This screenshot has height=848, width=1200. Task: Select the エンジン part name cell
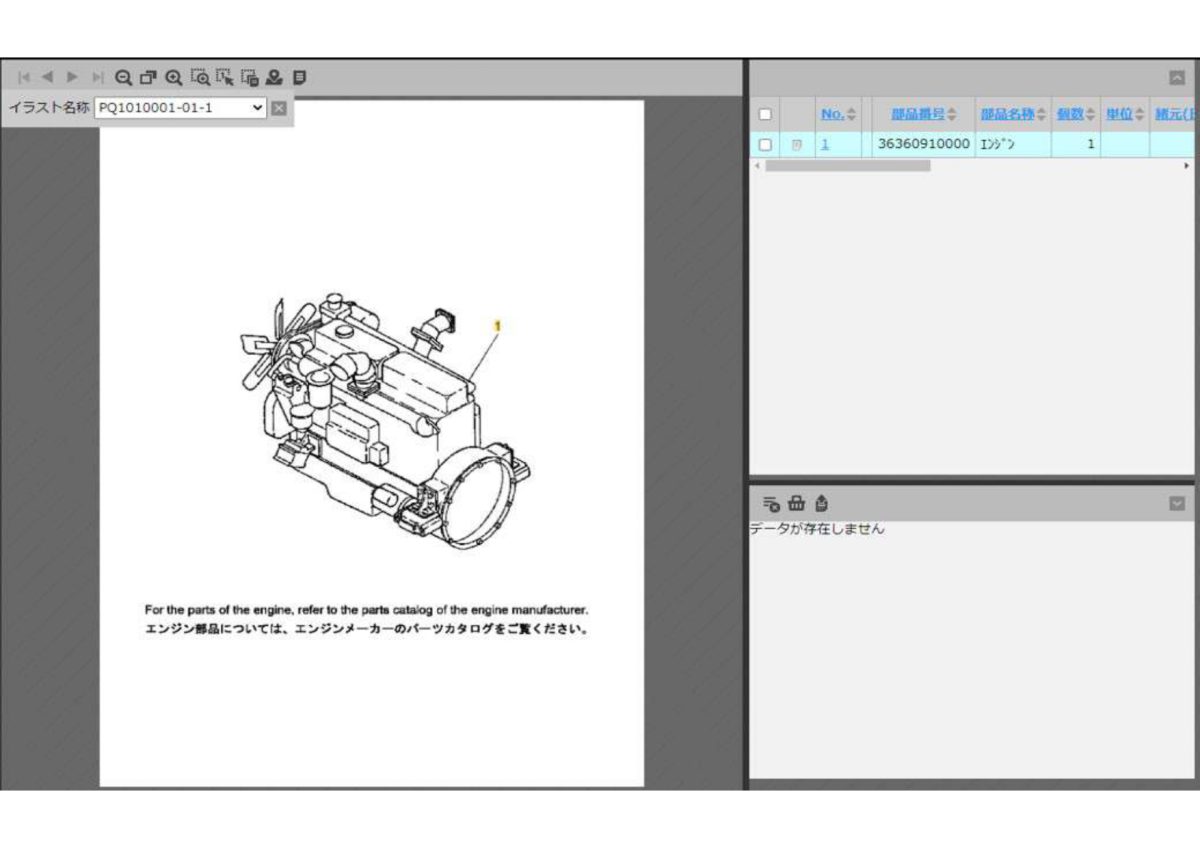coord(1012,145)
